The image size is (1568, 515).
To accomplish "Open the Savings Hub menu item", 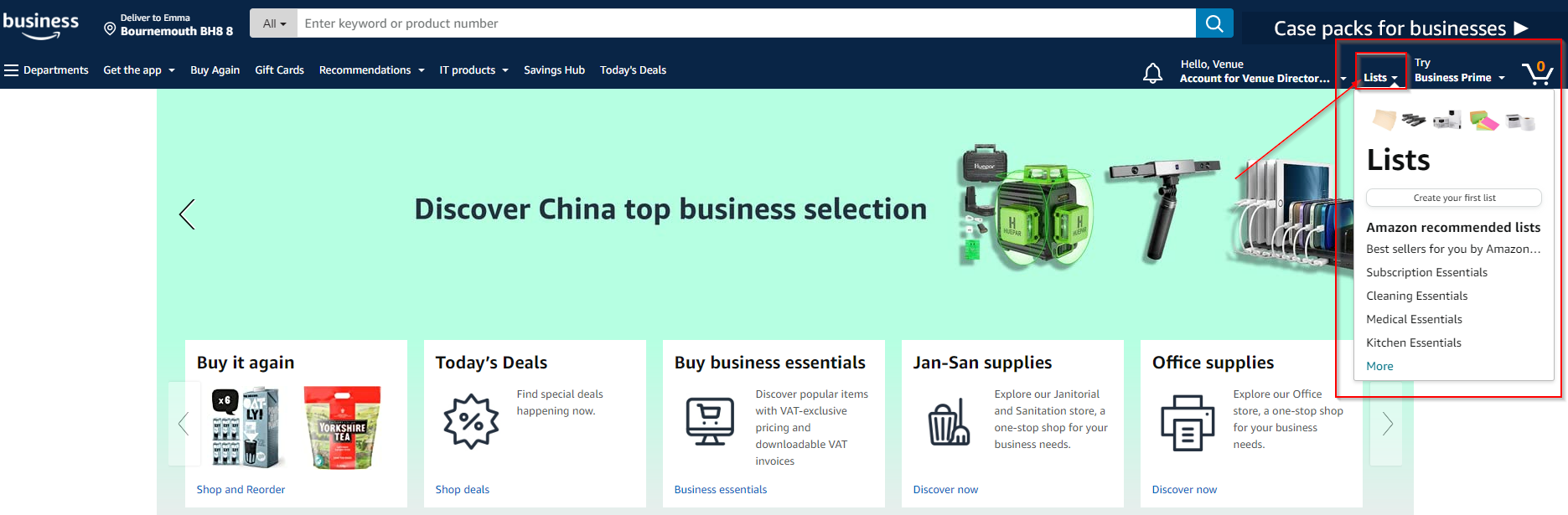I will pyautogui.click(x=554, y=70).
